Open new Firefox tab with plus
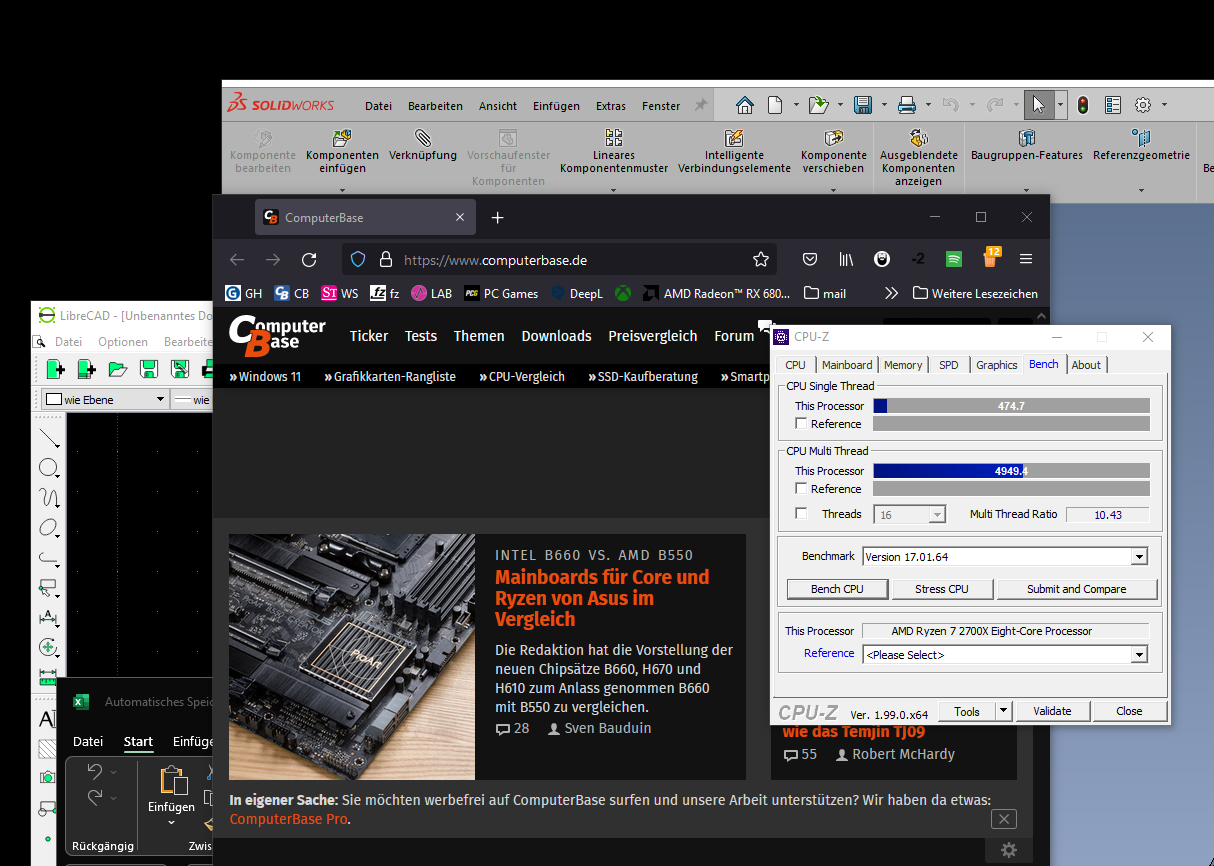 click(x=498, y=217)
